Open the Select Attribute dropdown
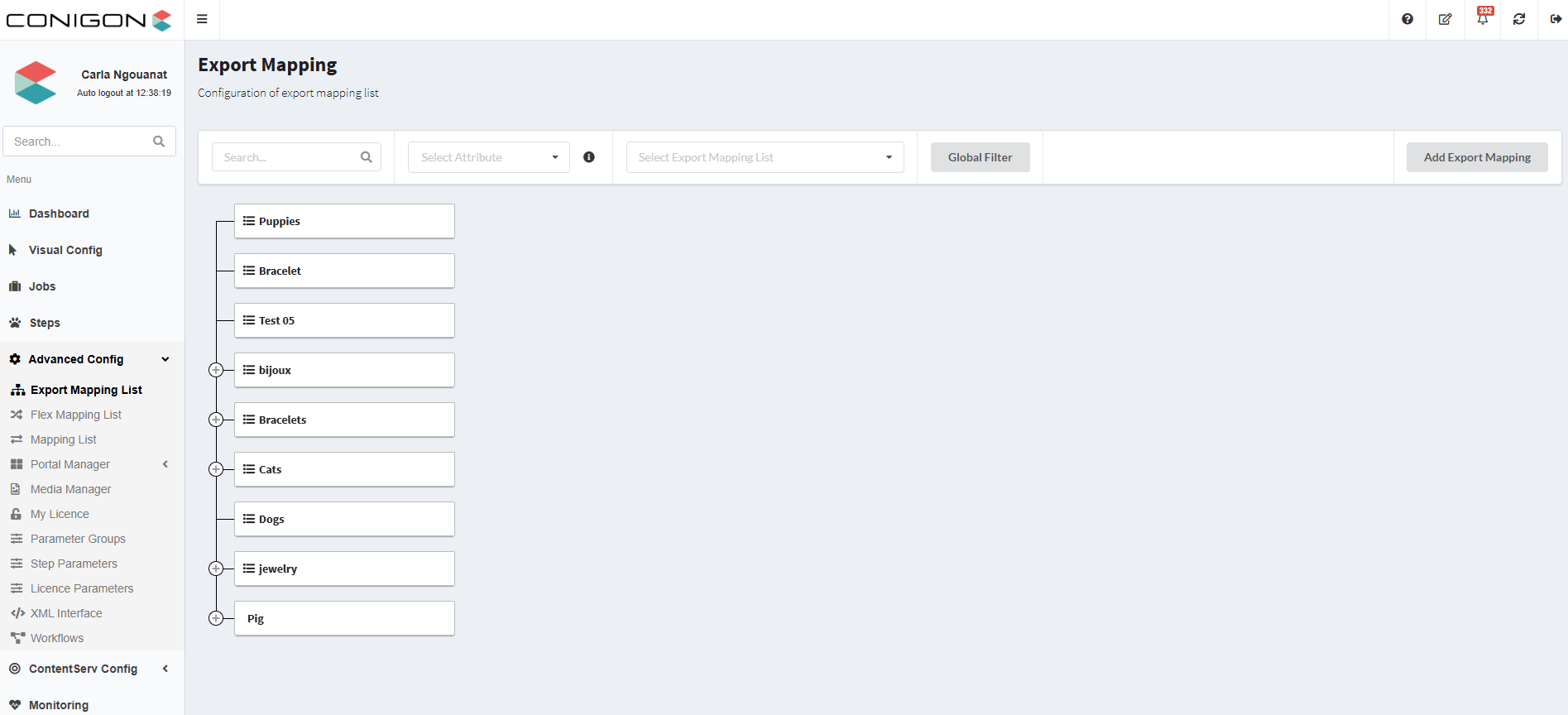The height and width of the screenshot is (715, 1568). tap(488, 157)
